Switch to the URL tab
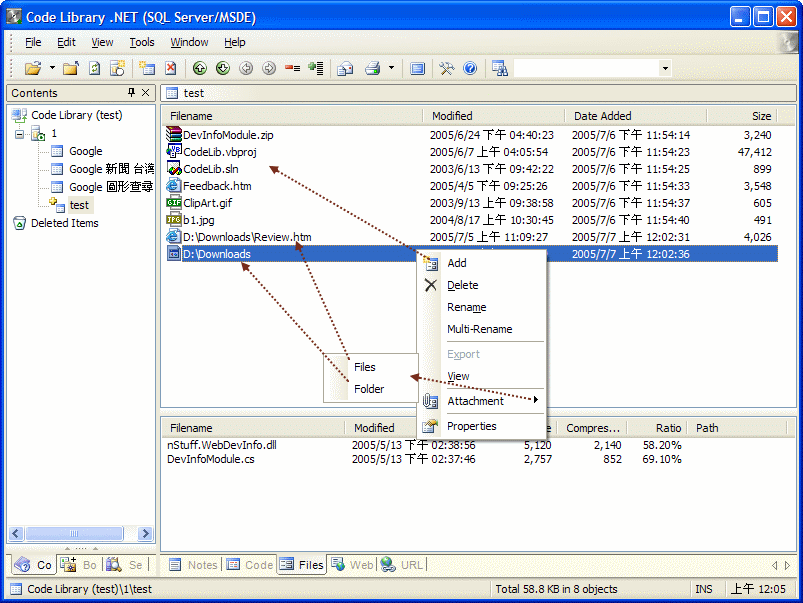This screenshot has height=603, width=803. click(402, 565)
